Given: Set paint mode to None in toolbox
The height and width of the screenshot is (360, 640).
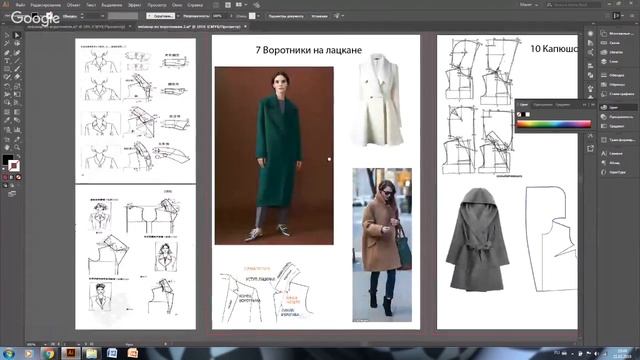Looking at the screenshot, I should [x=18, y=178].
